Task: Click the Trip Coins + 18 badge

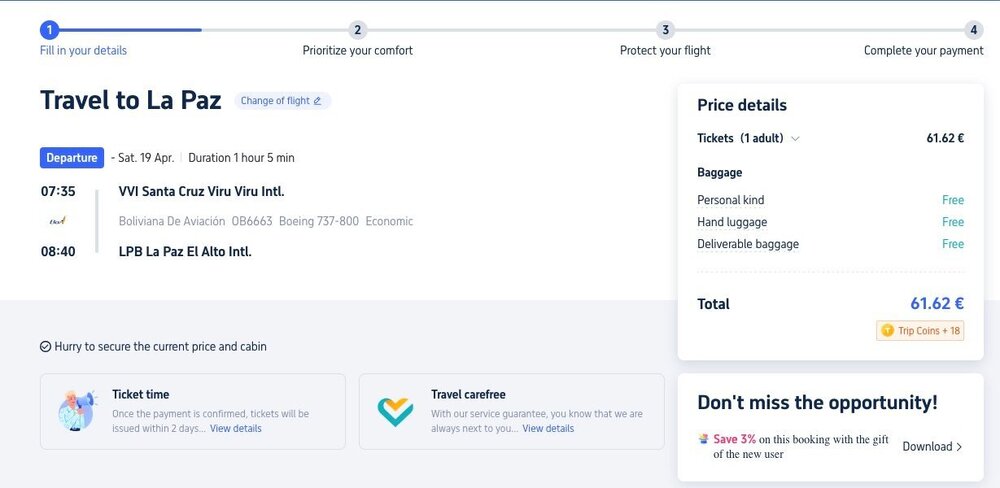Action: click(x=920, y=331)
